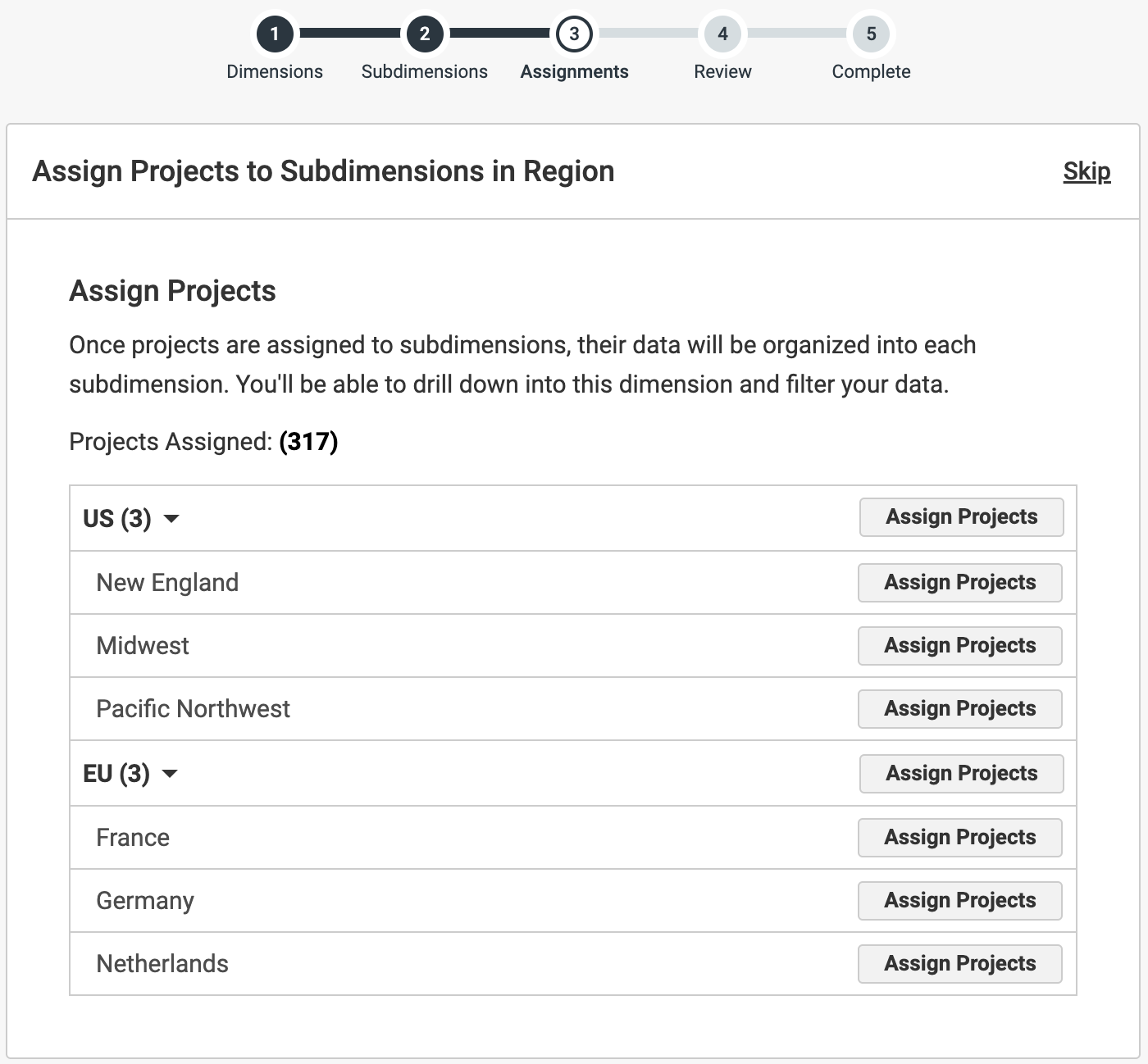Go to step 2 Subdimensions circle
This screenshot has height=1064, width=1148.
click(424, 34)
